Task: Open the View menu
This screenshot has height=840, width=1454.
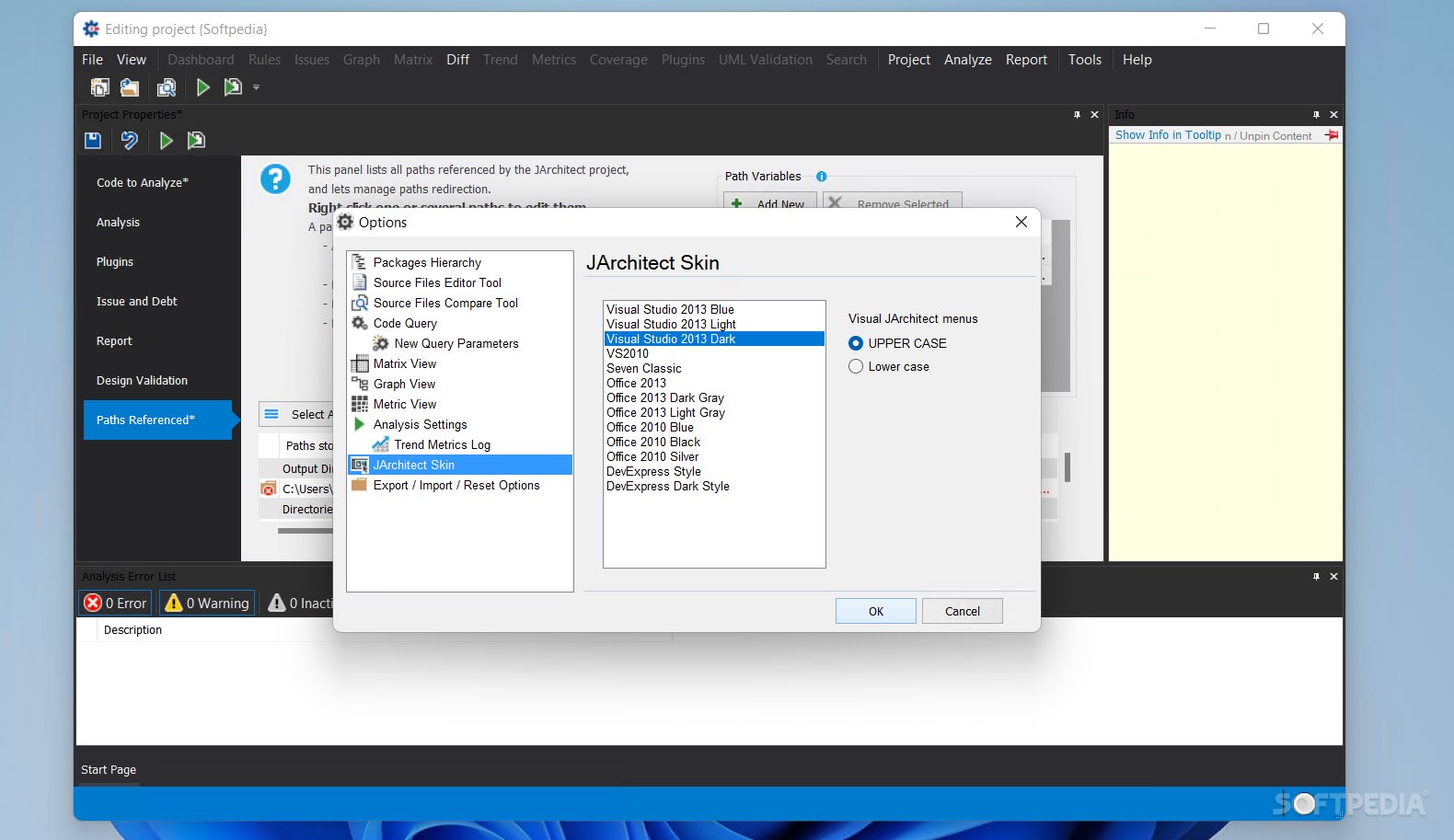Action: 132,60
